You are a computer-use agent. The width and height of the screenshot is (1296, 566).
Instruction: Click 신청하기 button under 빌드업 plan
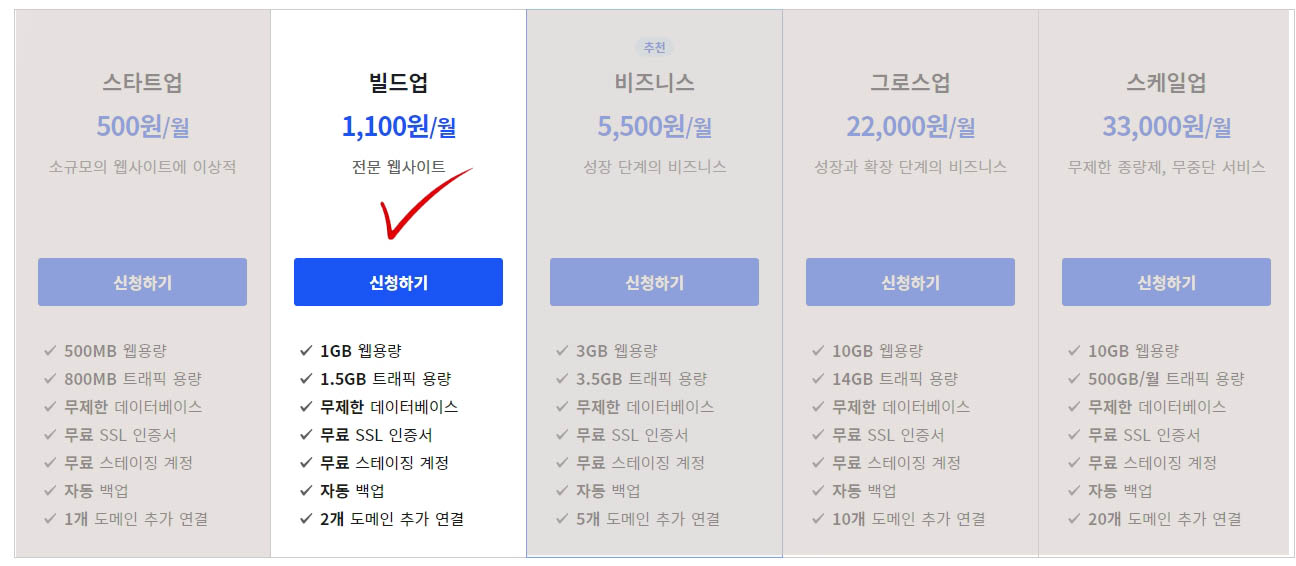398,282
